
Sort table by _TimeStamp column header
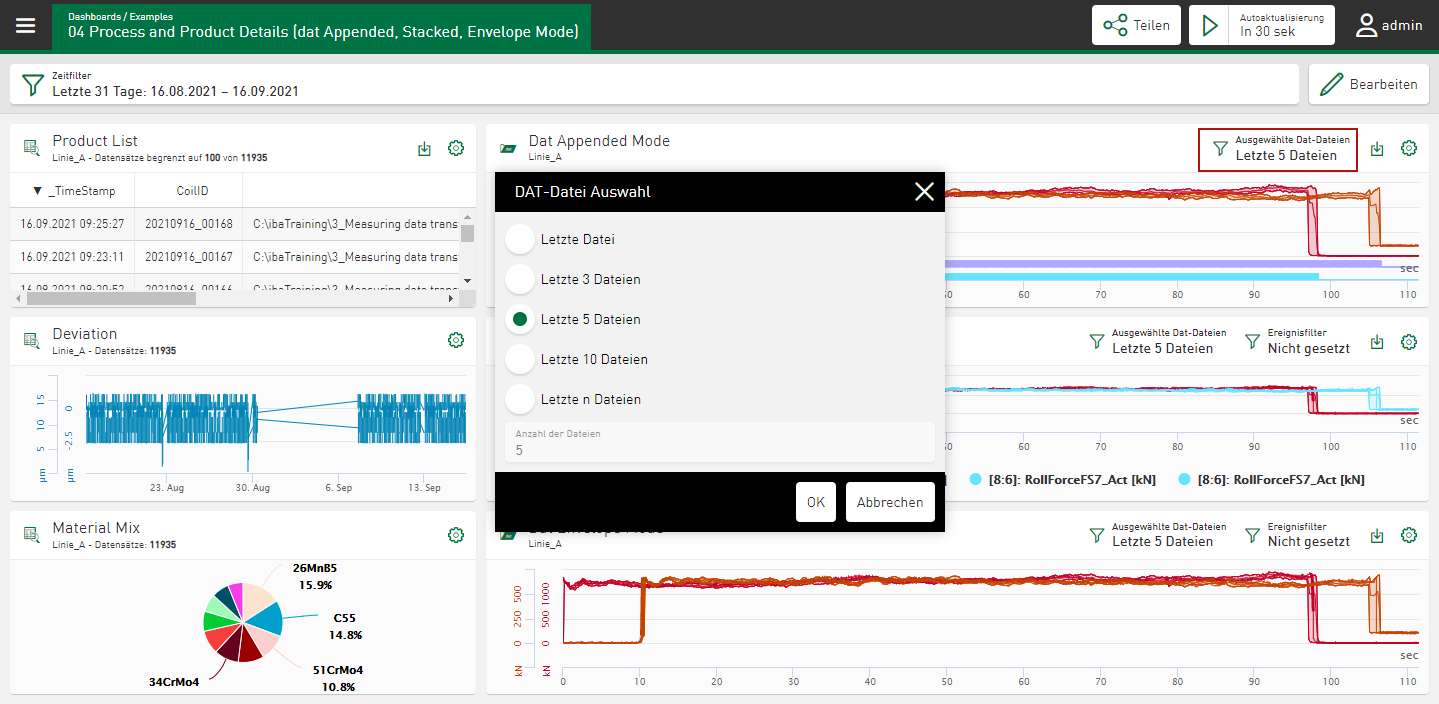coord(81,191)
